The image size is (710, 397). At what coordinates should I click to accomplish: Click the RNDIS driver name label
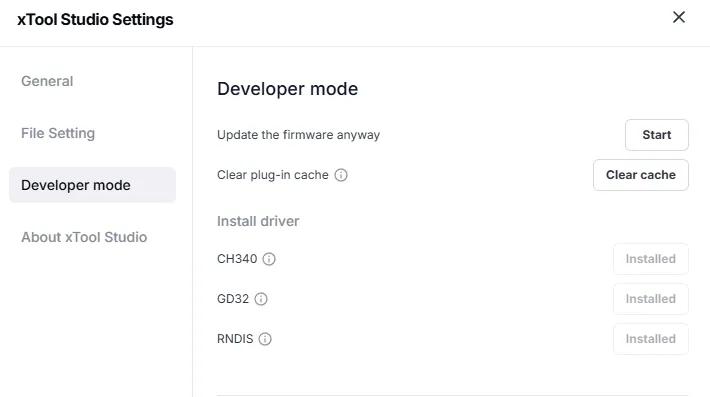(235, 339)
